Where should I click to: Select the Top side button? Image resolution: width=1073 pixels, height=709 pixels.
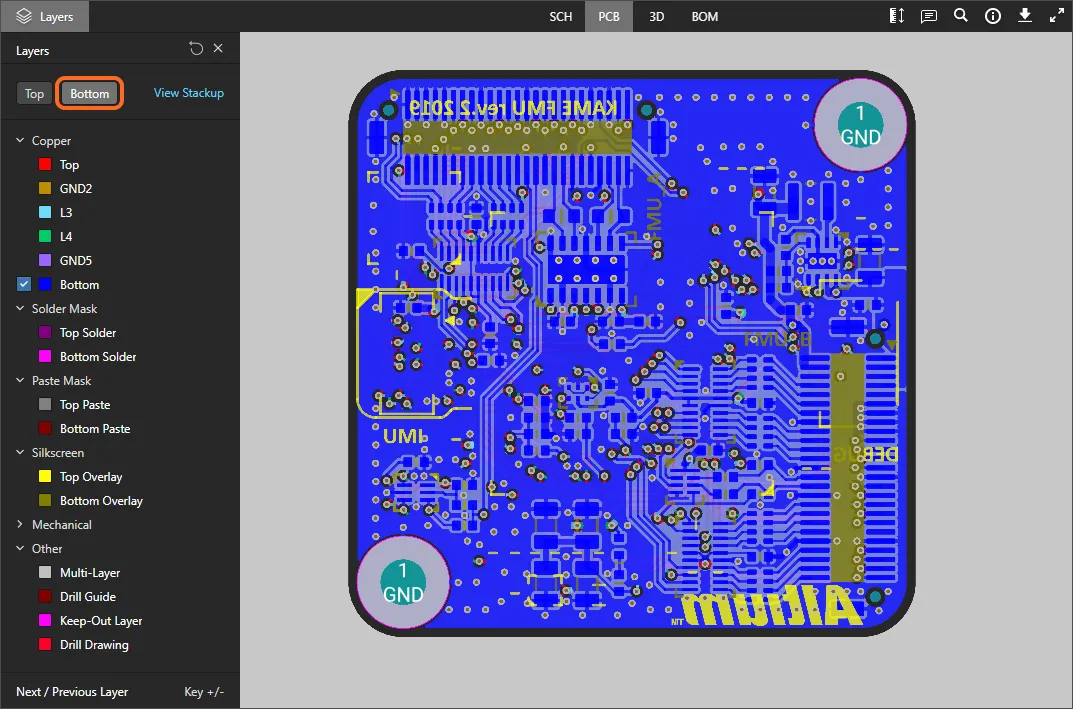click(x=34, y=94)
